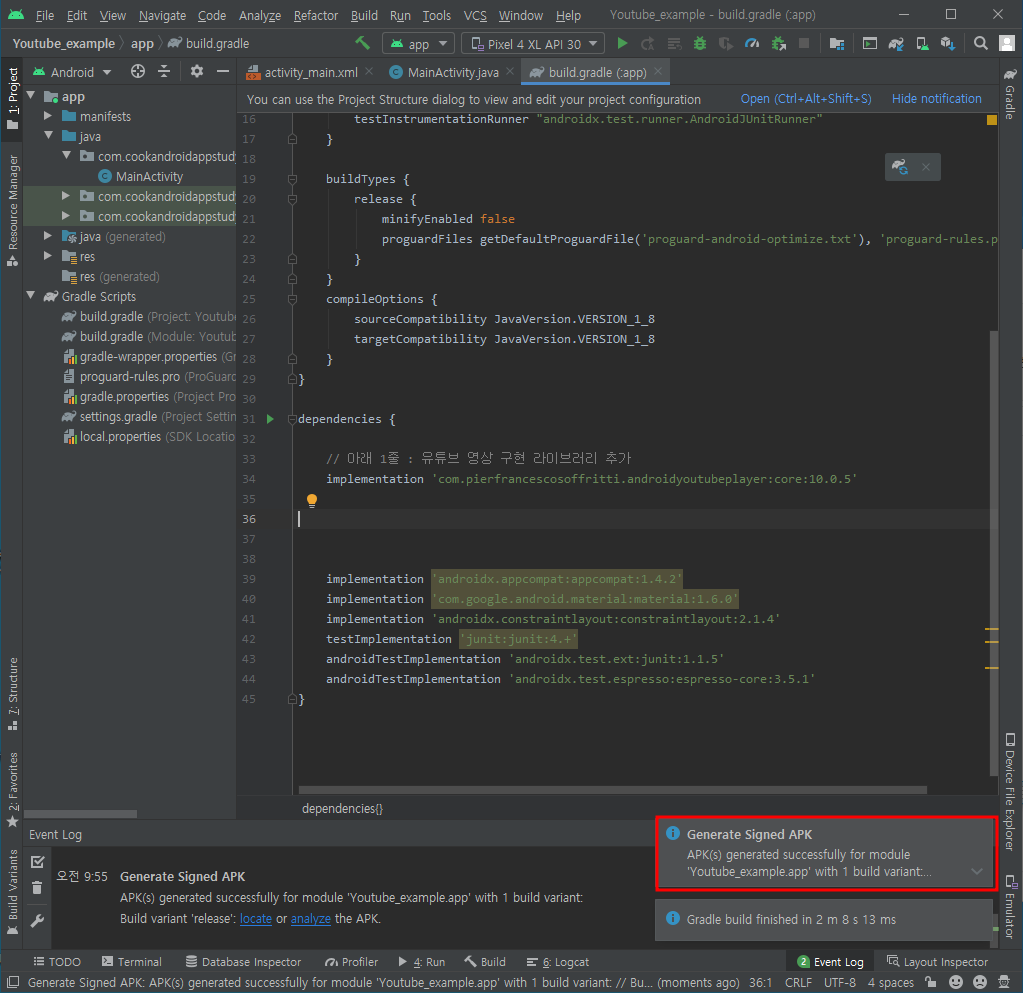Toggle the Project tool window side tab

click(12, 98)
